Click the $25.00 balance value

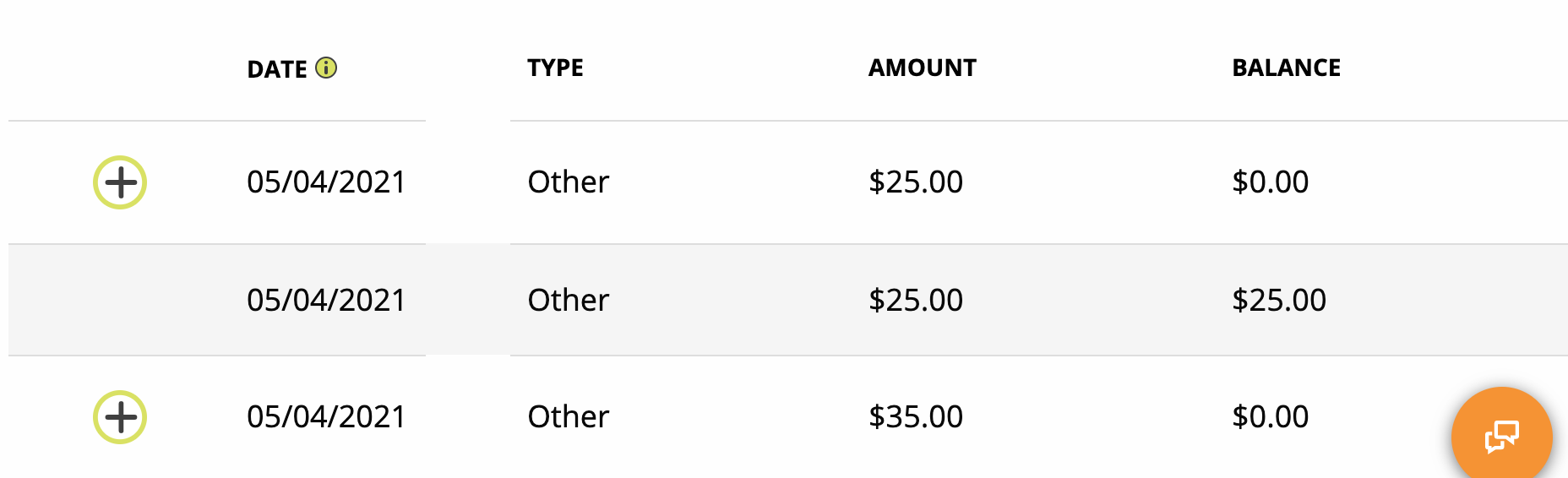[1279, 301]
